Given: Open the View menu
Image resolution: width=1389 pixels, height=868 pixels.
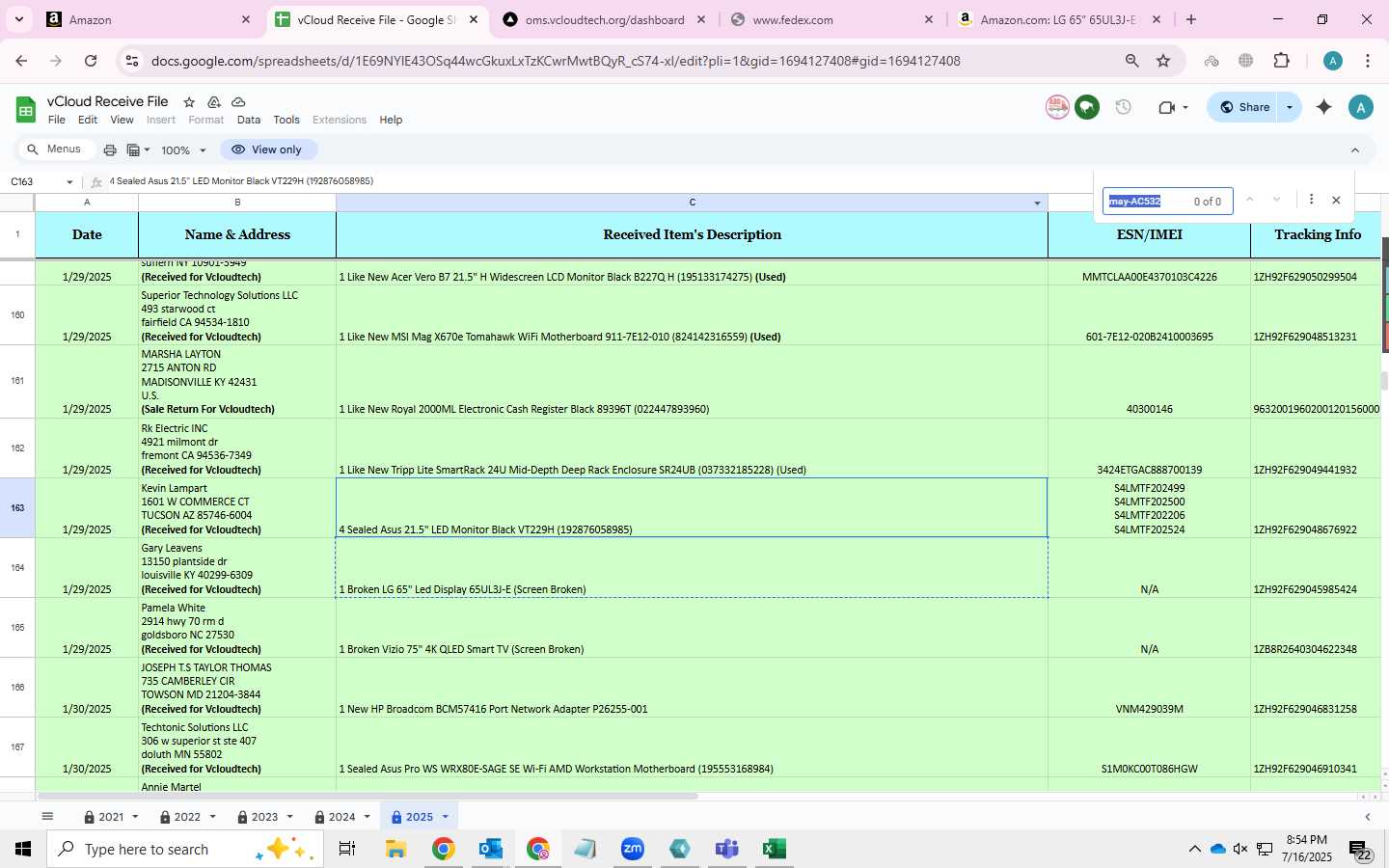Looking at the screenshot, I should [122, 120].
